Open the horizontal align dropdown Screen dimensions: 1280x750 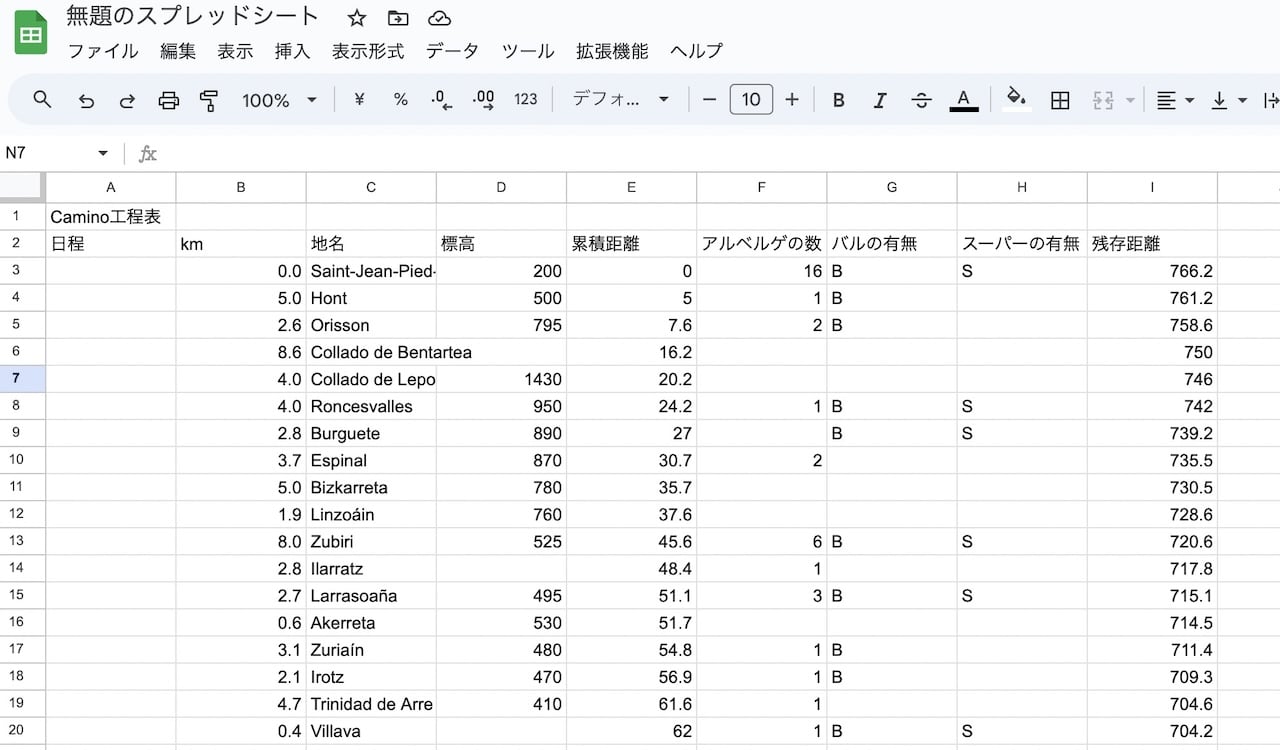click(1175, 100)
